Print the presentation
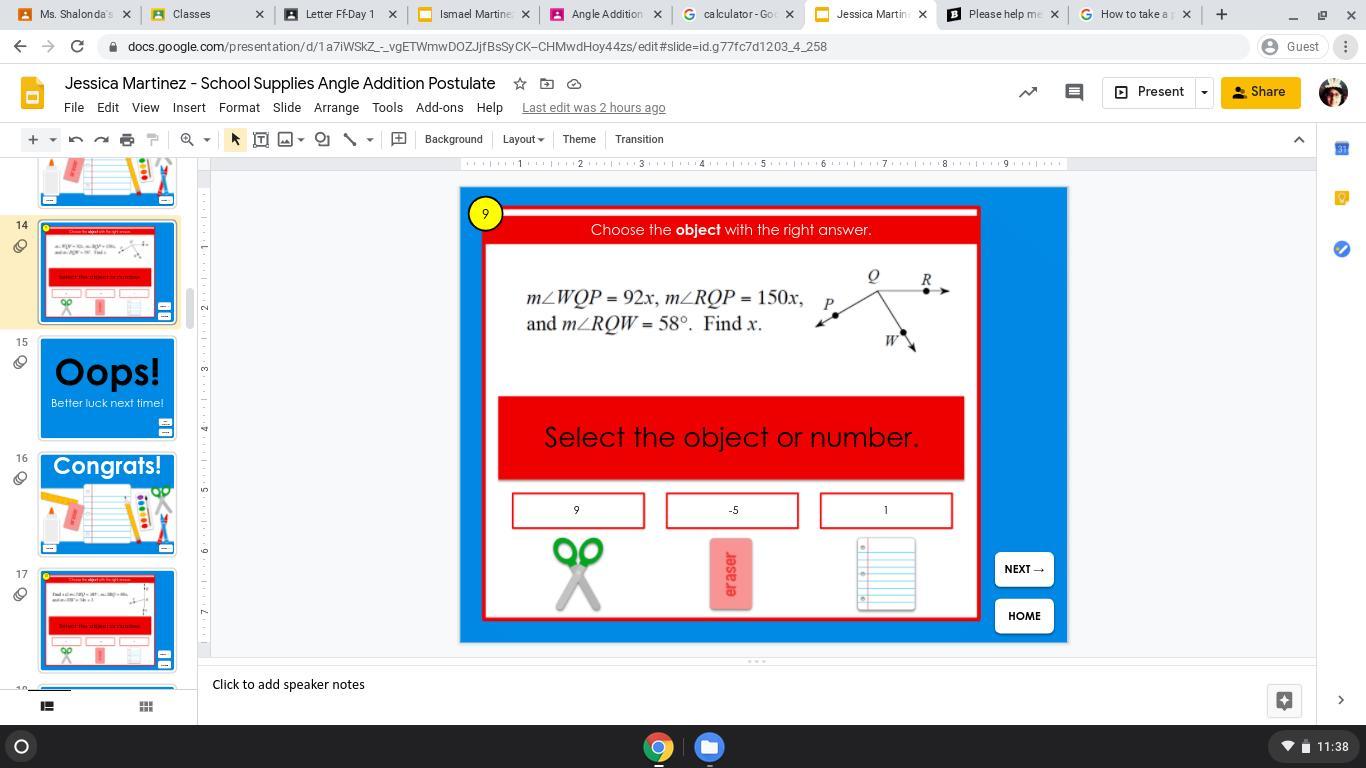 (x=127, y=140)
